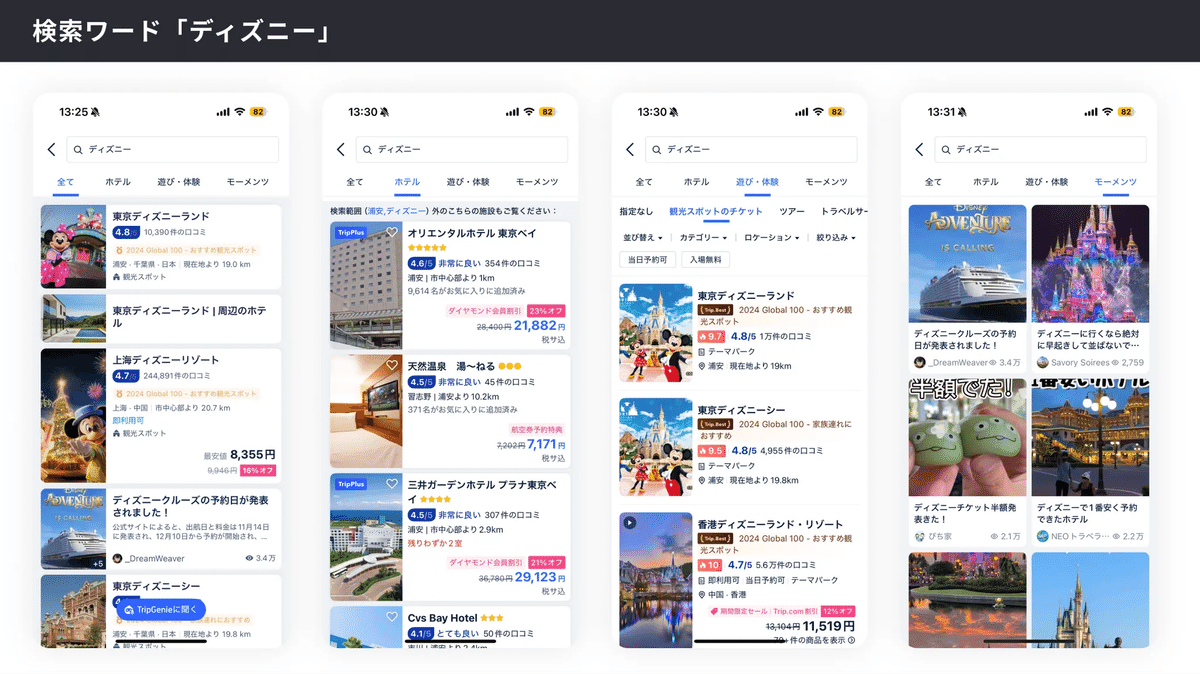Screen dimensions: 1200x674
Task: Select 観光スポットのチケット sub-tab
Action: pos(716,211)
